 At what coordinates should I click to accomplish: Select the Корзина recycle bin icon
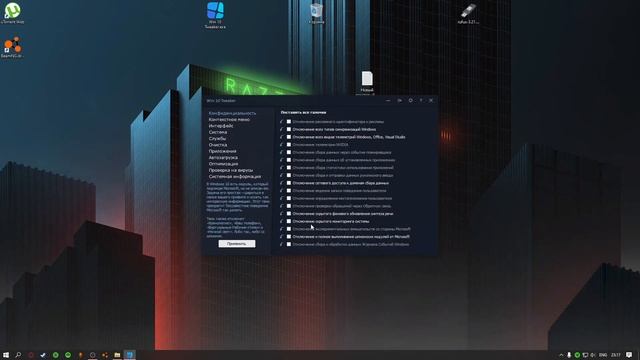[x=316, y=13]
